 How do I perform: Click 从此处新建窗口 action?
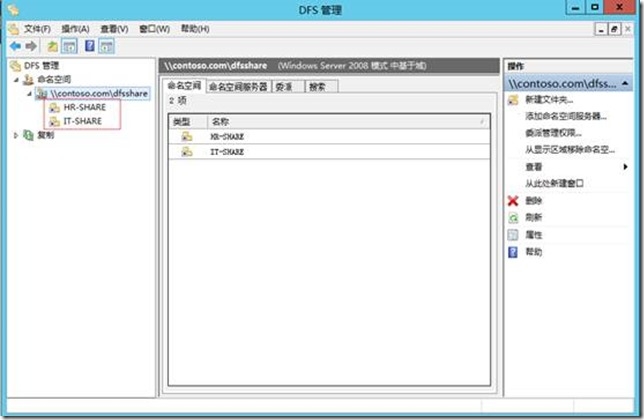point(554,184)
